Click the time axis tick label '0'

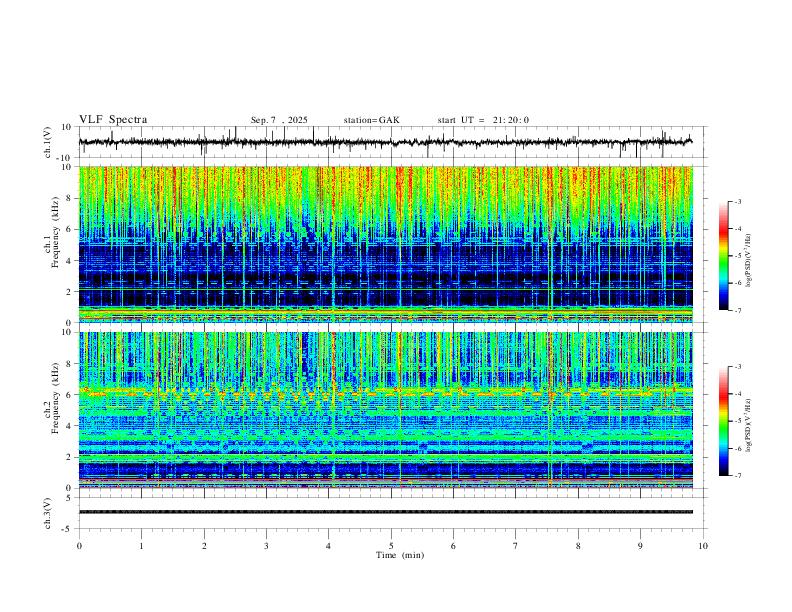79,546
